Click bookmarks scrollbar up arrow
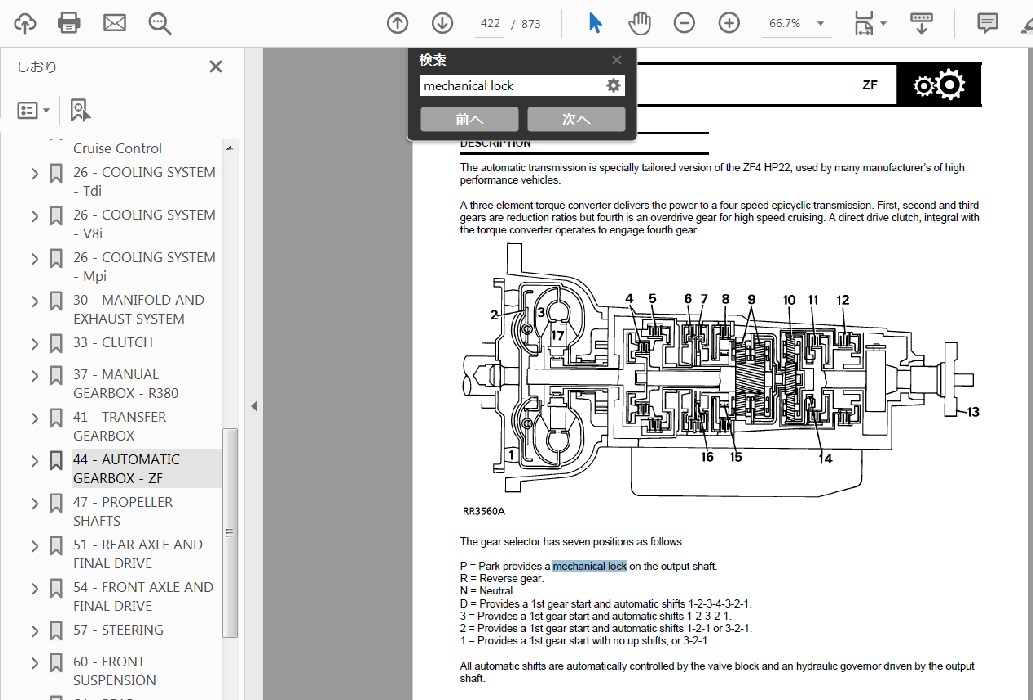Image resolution: width=1033 pixels, height=700 pixels. coord(230,148)
